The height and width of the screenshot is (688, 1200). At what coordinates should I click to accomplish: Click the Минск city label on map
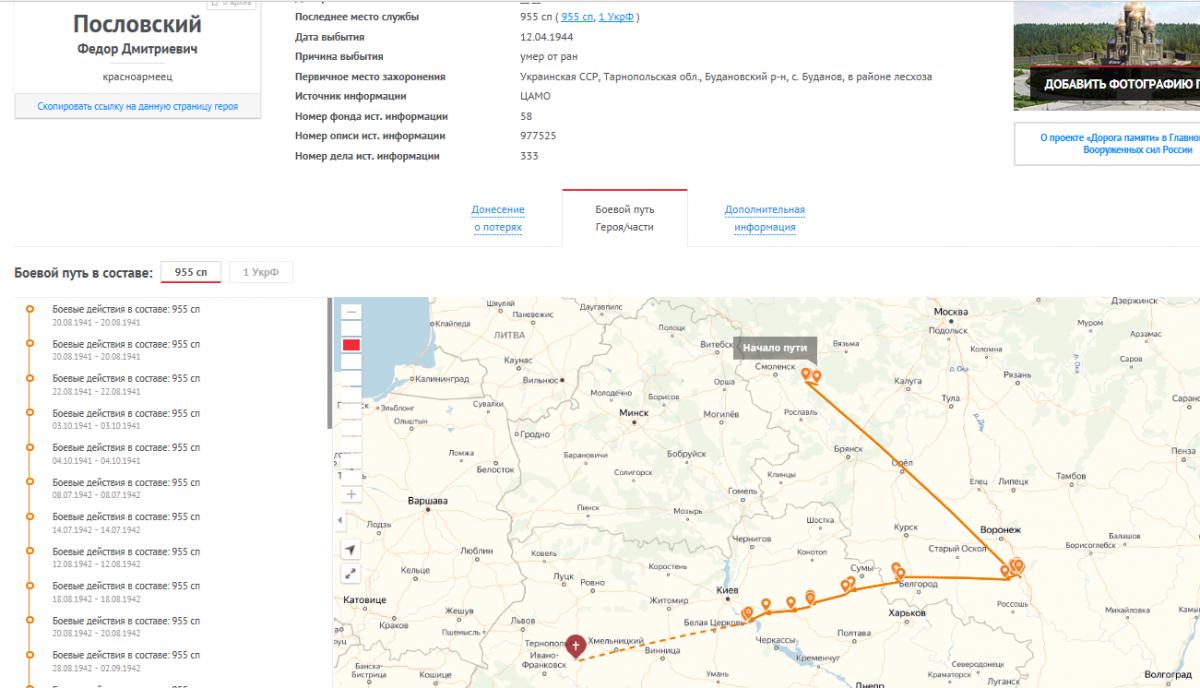coord(634,412)
